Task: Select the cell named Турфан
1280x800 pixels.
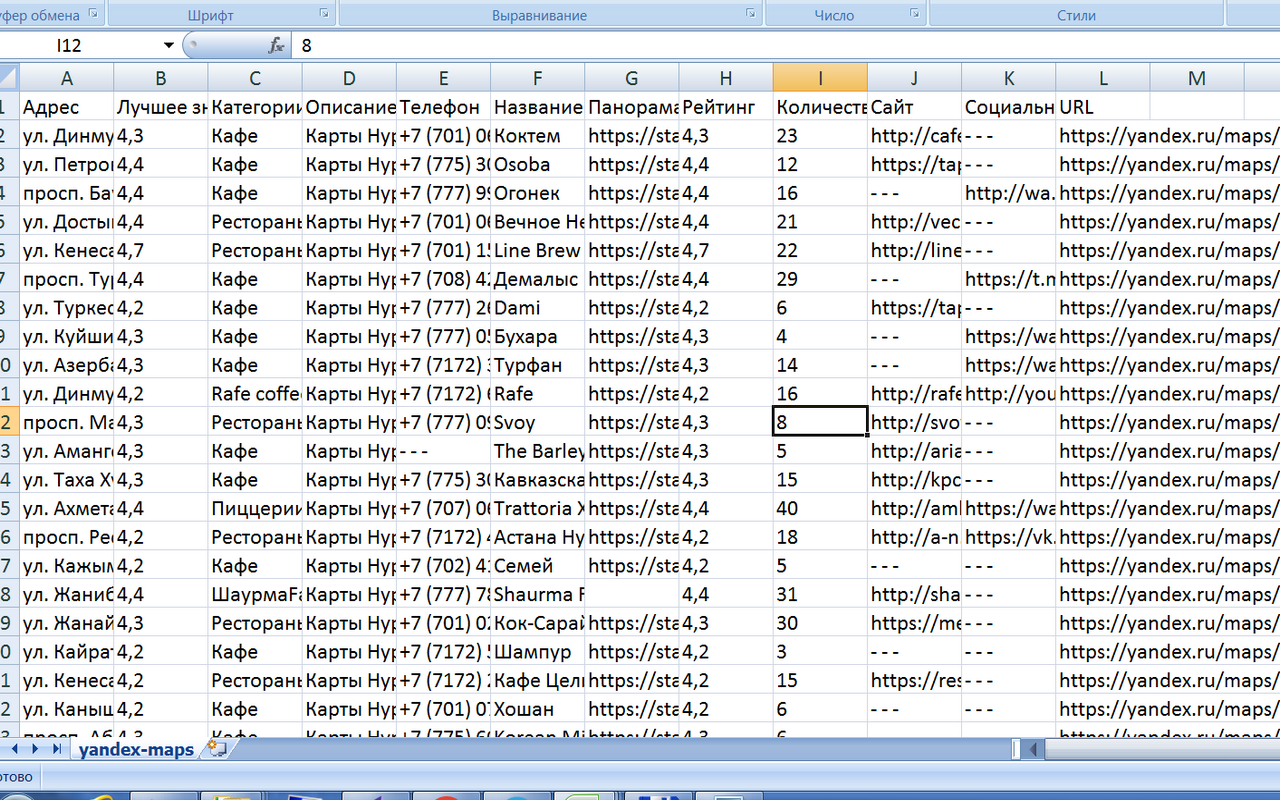Action: click(537, 365)
